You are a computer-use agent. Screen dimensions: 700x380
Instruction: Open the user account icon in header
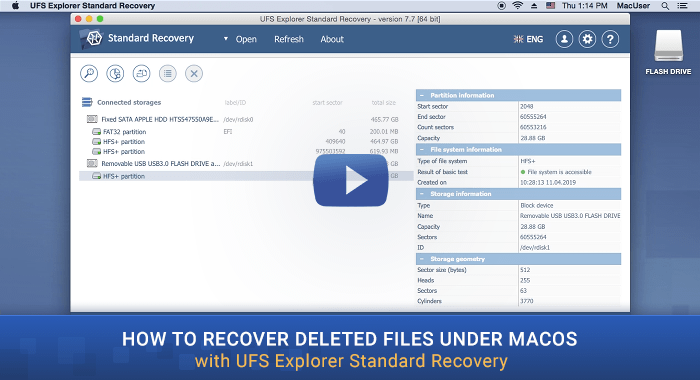click(564, 39)
